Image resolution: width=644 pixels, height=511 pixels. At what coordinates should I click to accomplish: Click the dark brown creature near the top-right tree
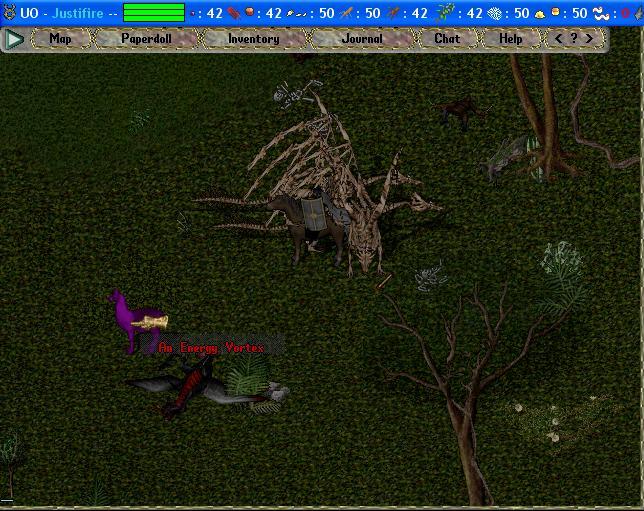point(461,112)
